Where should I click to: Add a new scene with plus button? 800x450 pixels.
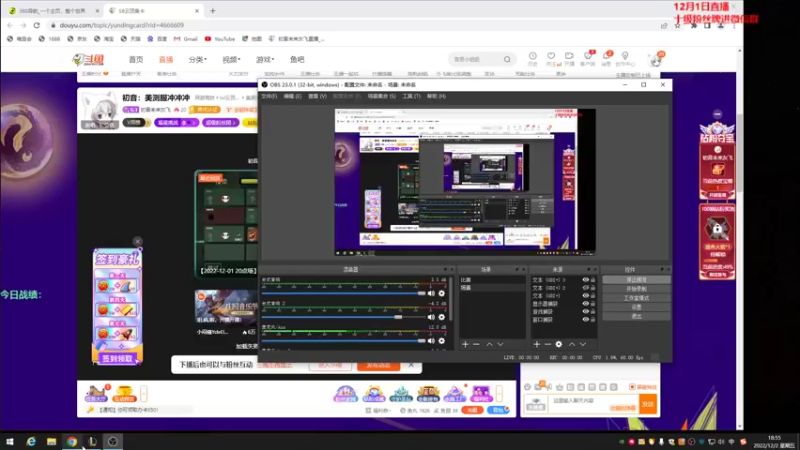pos(465,344)
